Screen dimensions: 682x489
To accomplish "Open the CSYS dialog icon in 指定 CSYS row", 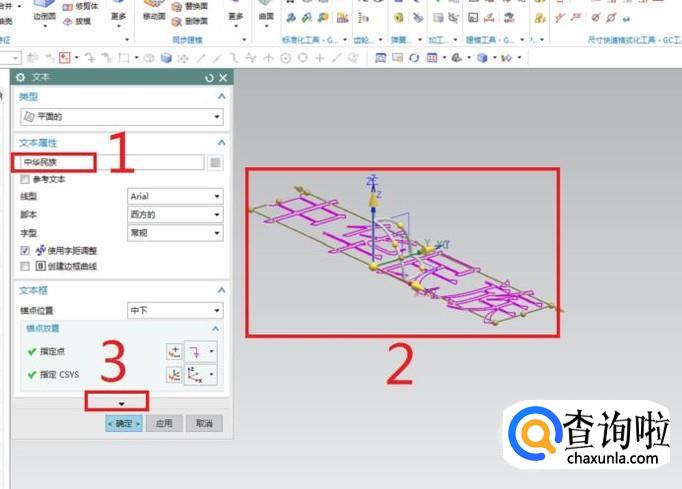I will [174, 375].
